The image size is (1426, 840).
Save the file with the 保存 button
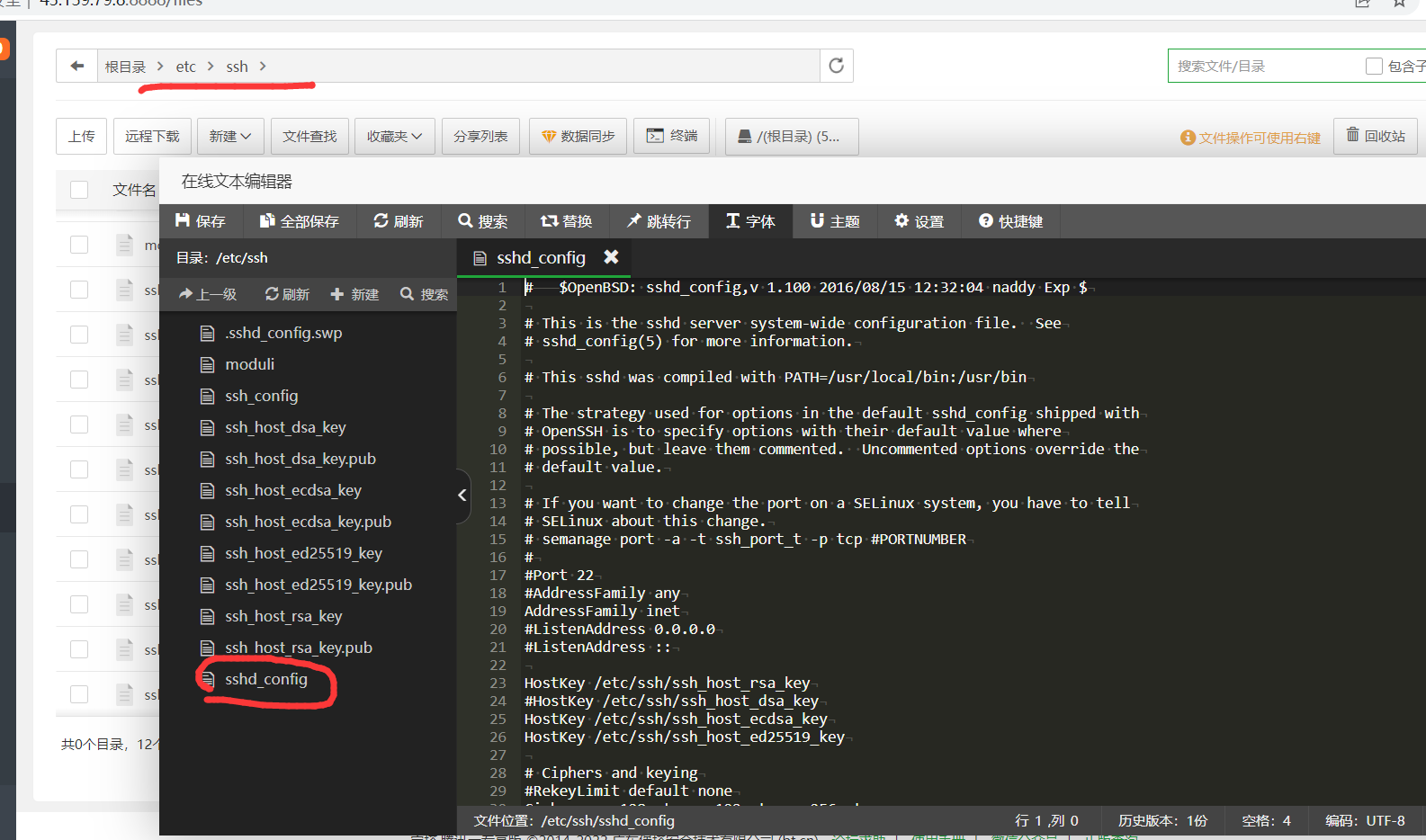click(200, 221)
